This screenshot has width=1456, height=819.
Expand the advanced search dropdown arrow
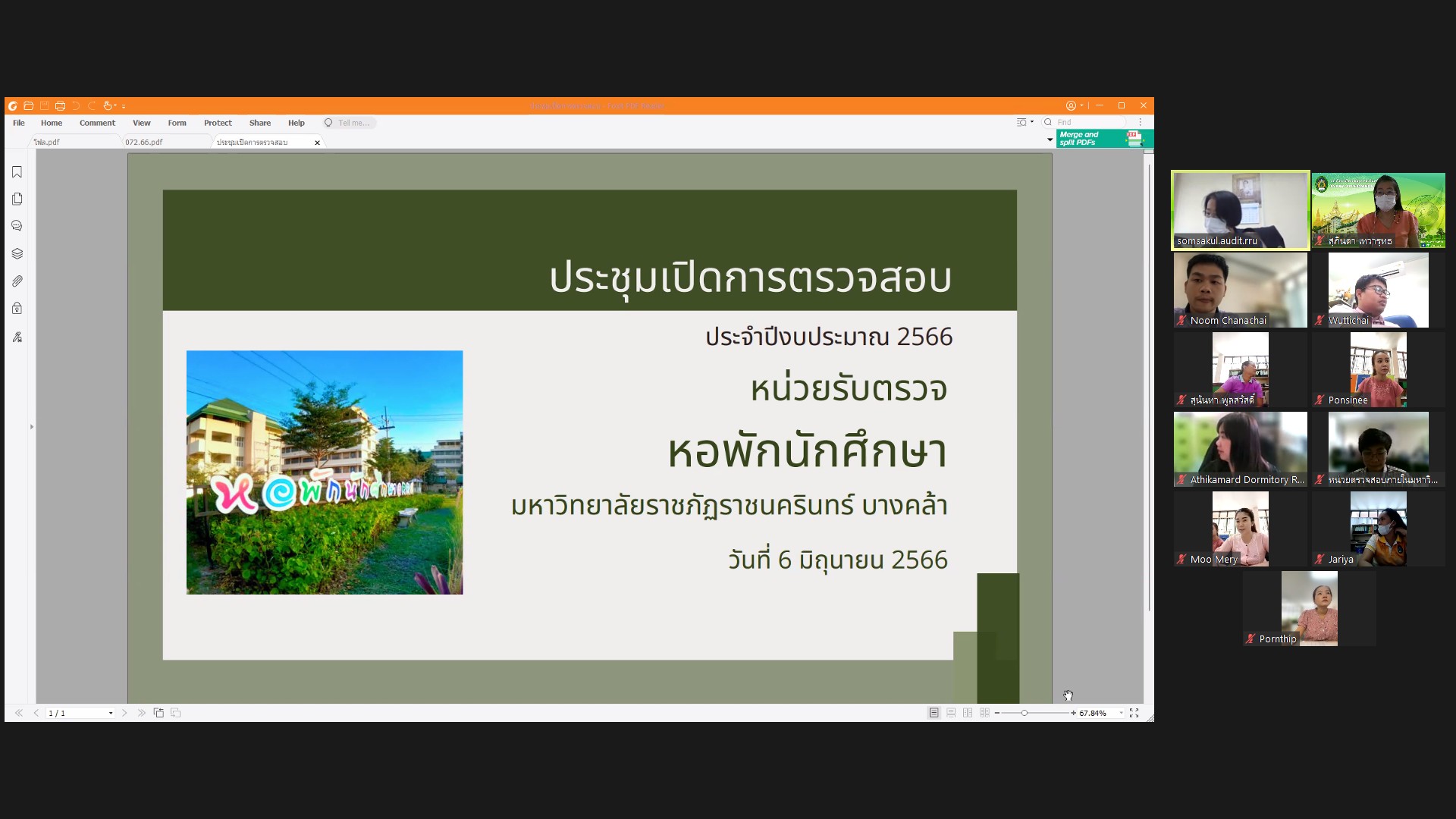click(1032, 122)
